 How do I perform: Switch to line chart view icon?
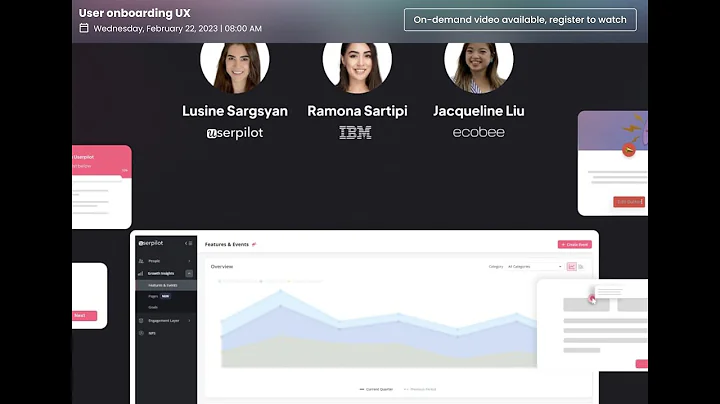(572, 267)
